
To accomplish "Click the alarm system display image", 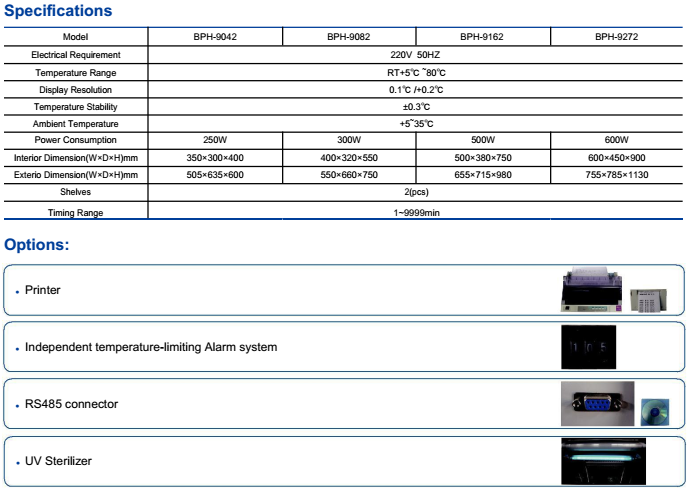I will 589,347.
